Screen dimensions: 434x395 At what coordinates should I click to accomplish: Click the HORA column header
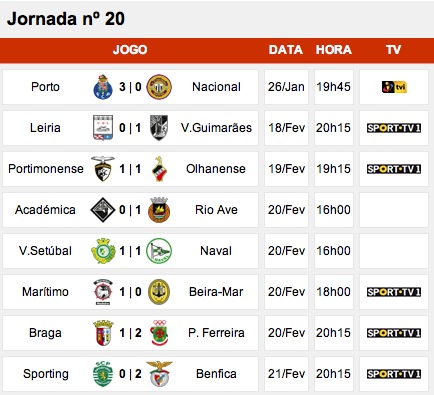coord(334,50)
